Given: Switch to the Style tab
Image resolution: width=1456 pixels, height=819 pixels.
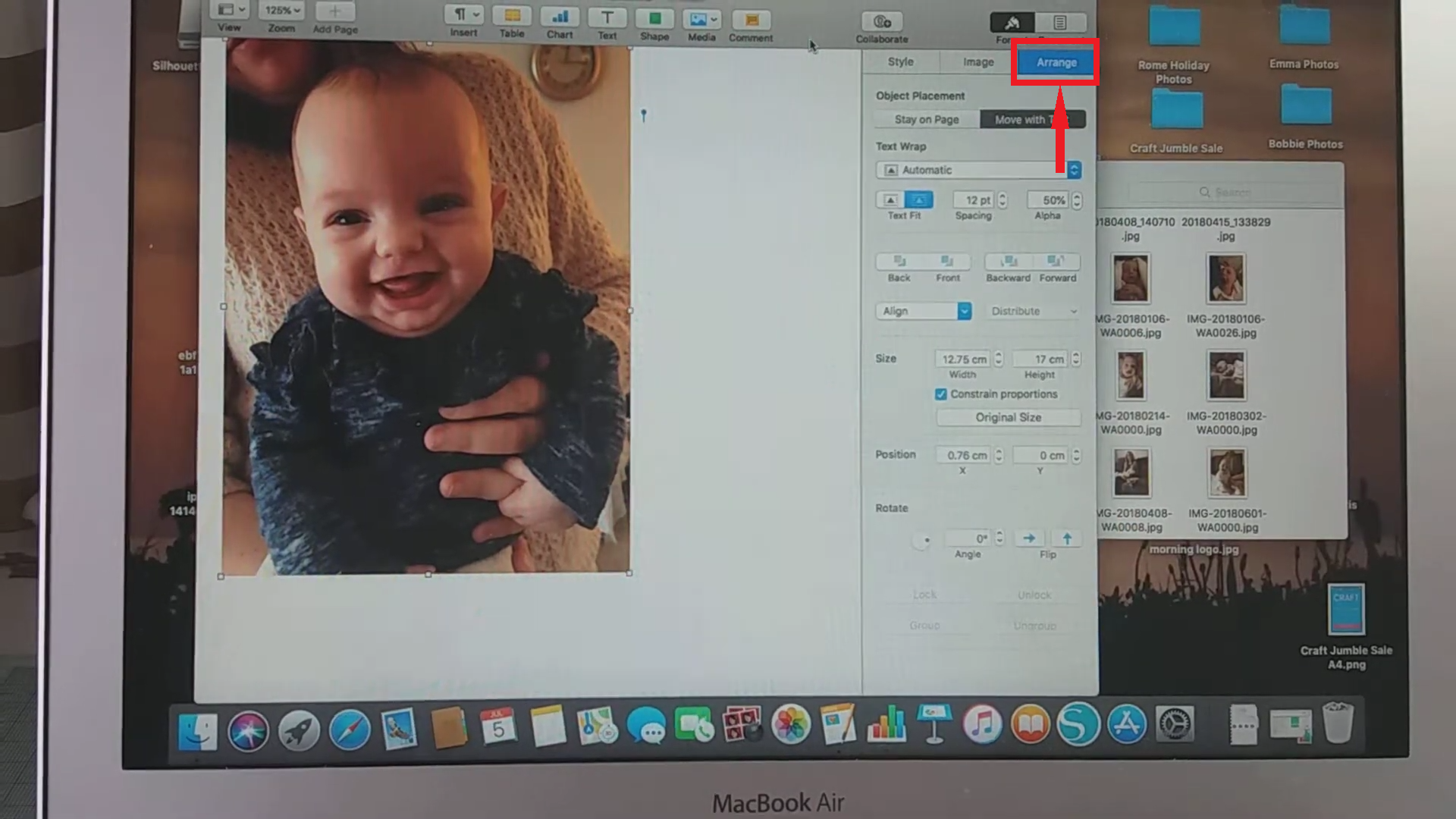Looking at the screenshot, I should tap(901, 62).
